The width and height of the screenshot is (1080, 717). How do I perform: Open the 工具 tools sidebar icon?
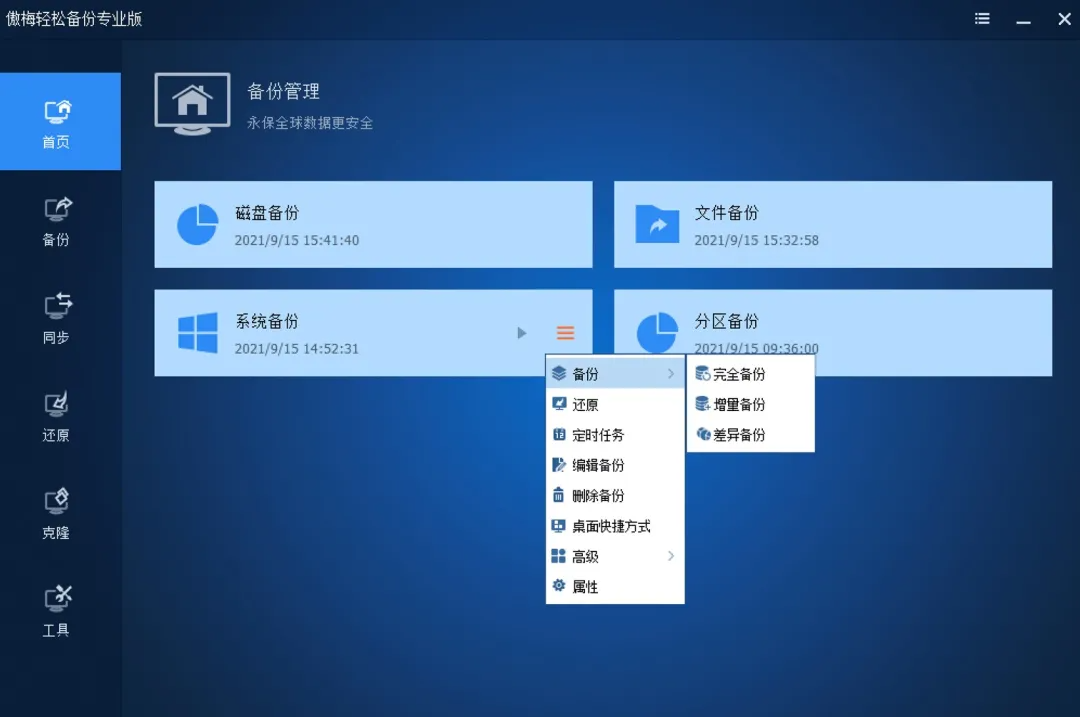point(57,598)
